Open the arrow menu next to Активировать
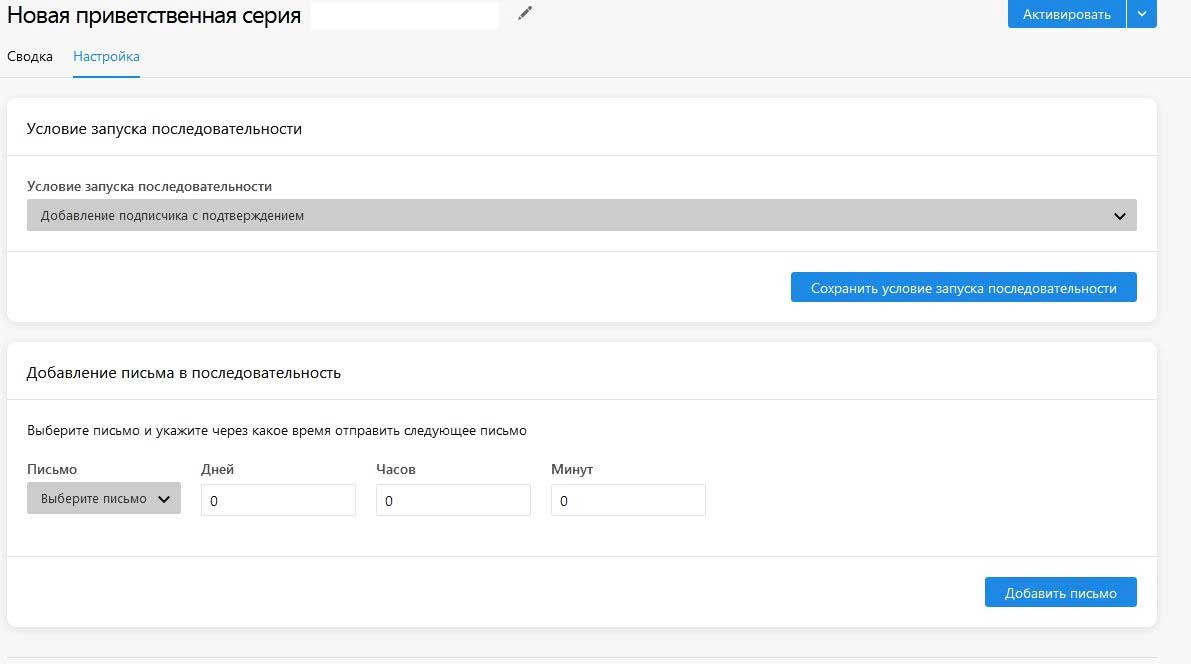The width and height of the screenshot is (1191, 664). tap(1142, 14)
